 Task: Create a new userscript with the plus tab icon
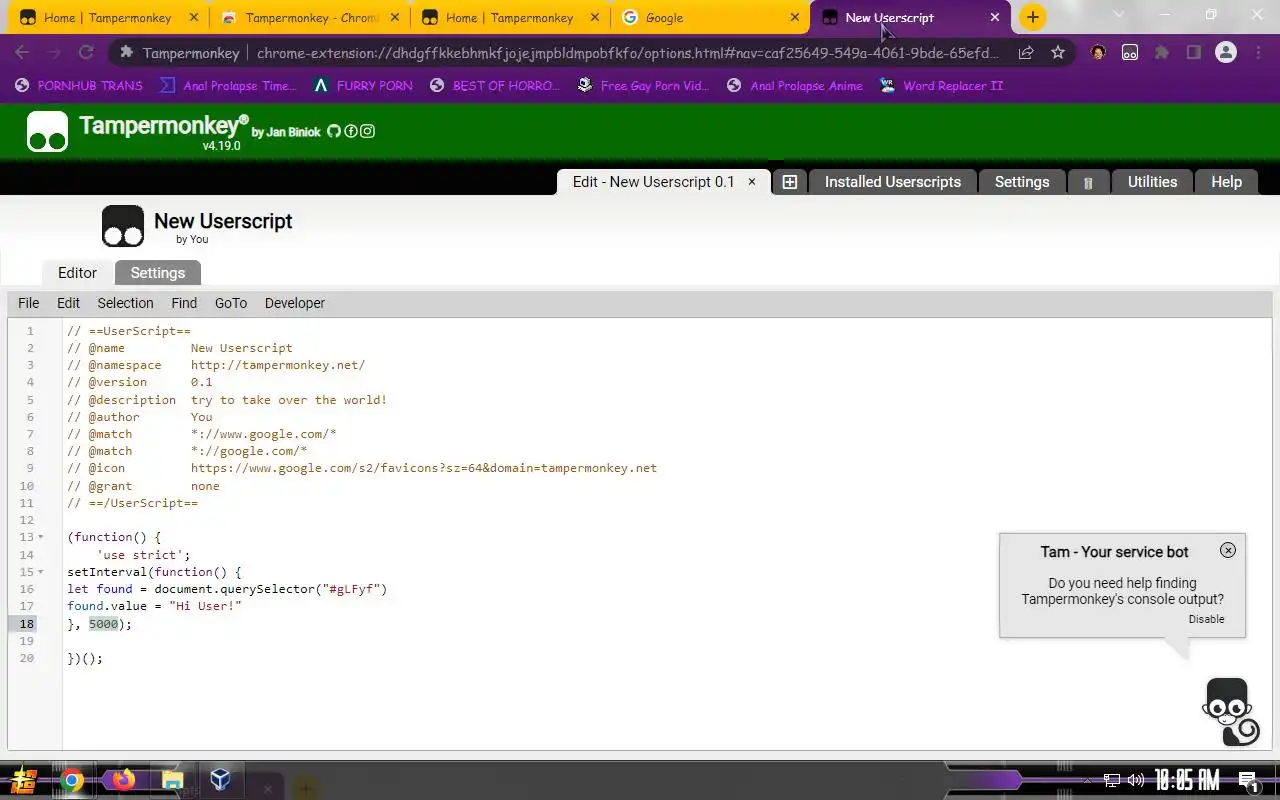(x=789, y=182)
